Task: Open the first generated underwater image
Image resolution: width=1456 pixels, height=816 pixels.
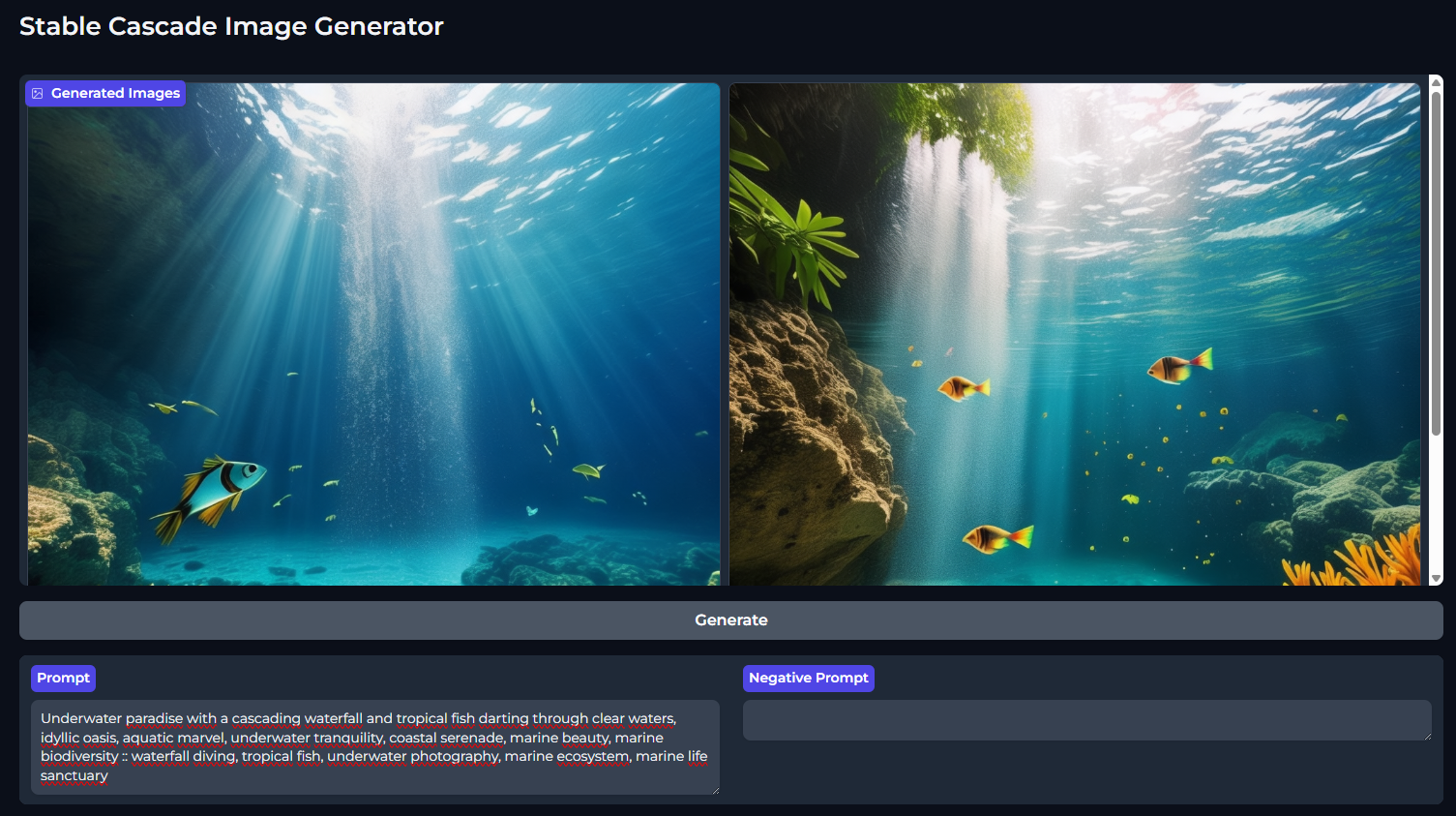Action: point(373,334)
